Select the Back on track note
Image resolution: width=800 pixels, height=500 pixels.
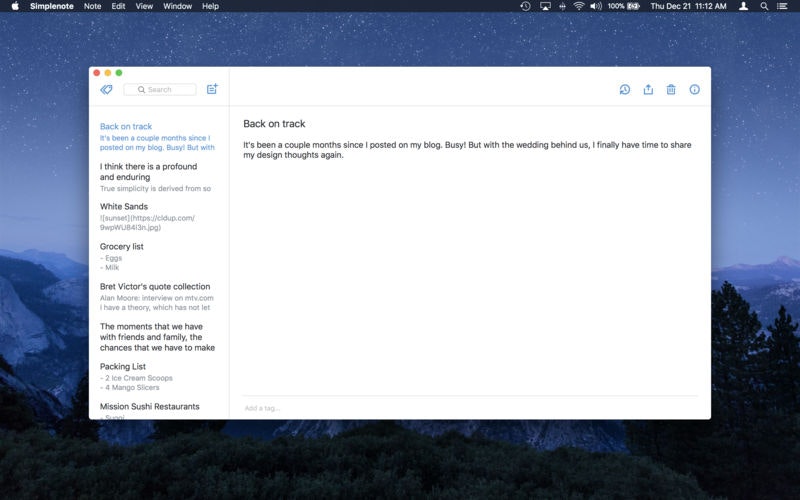pos(159,137)
